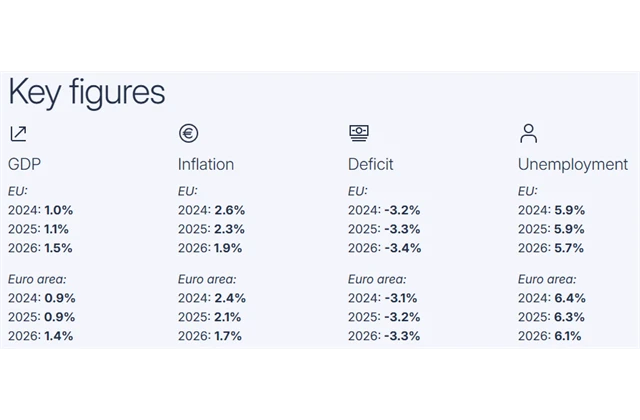Click the person Unemployment icon
640x420 pixels.
(529, 133)
